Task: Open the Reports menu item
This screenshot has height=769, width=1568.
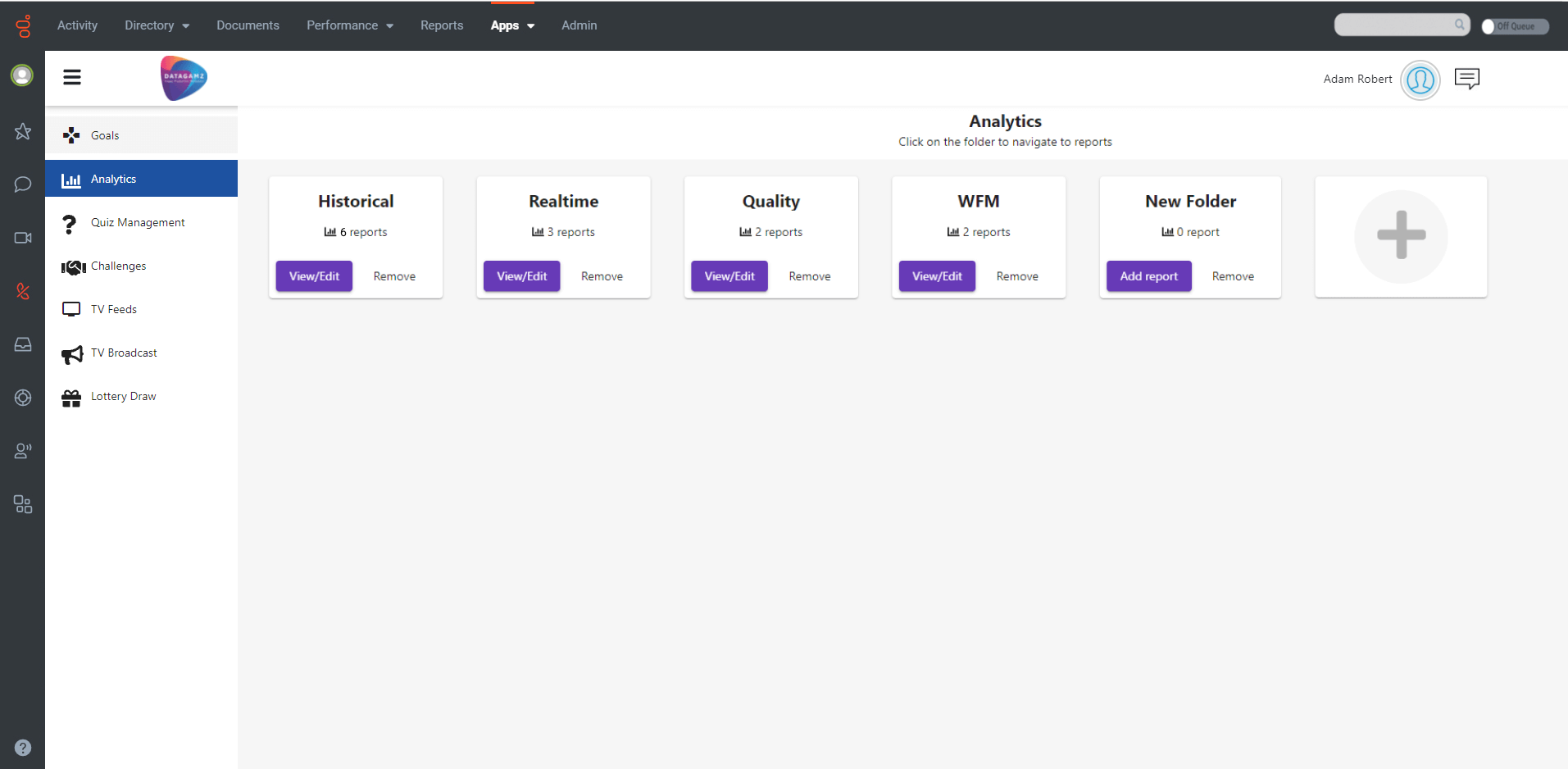Action: click(x=442, y=25)
